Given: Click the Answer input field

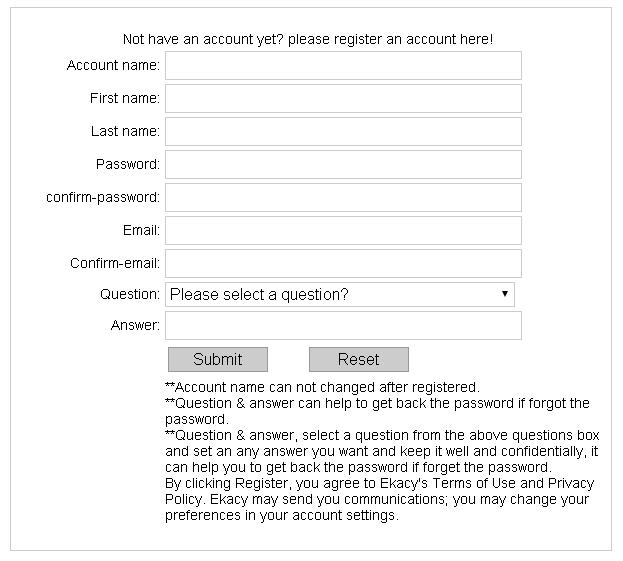Looking at the screenshot, I should [x=343, y=326].
